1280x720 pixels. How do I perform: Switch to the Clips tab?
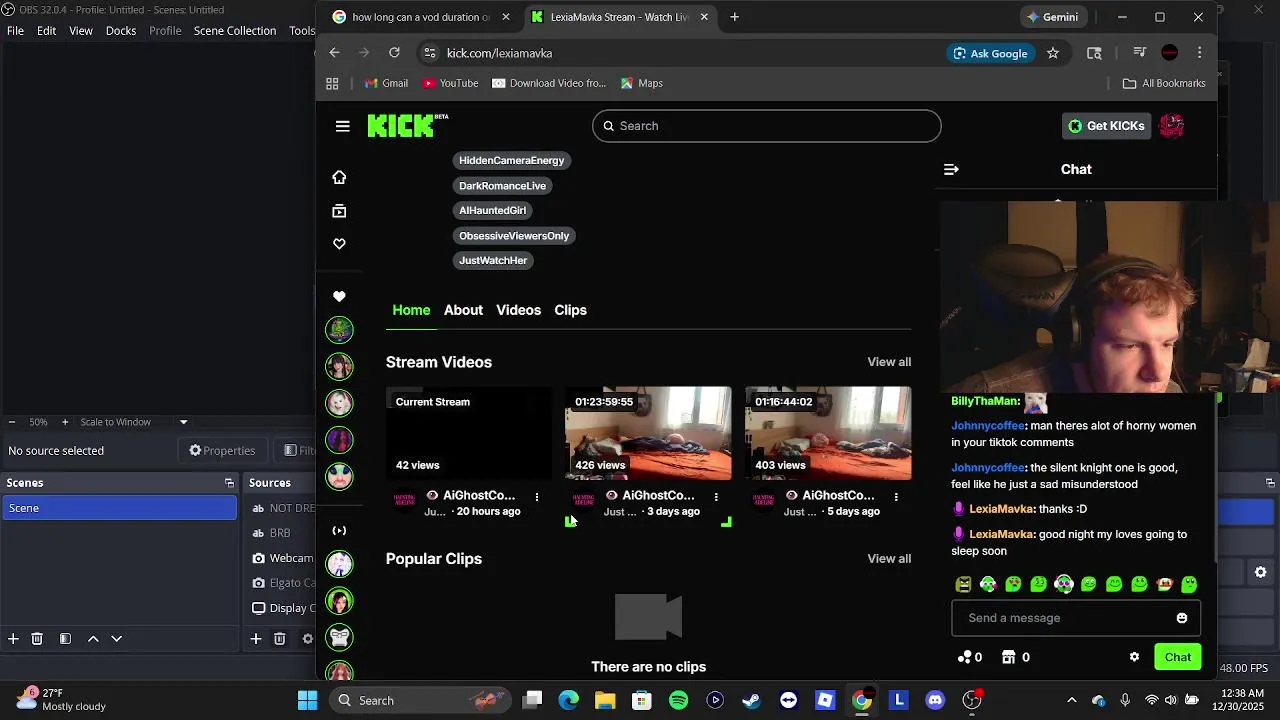click(x=571, y=310)
